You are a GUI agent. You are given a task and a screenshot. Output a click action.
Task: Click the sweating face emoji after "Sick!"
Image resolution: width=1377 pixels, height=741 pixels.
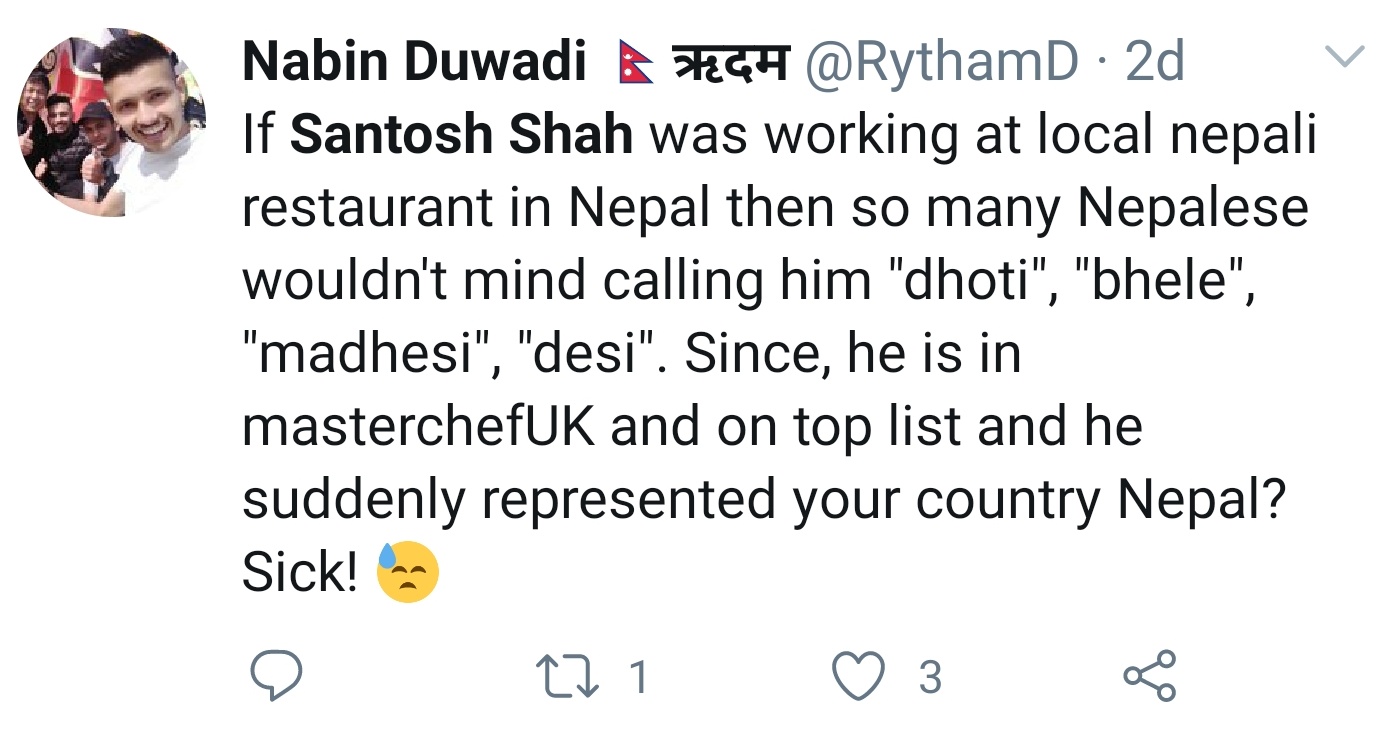pyautogui.click(x=408, y=573)
